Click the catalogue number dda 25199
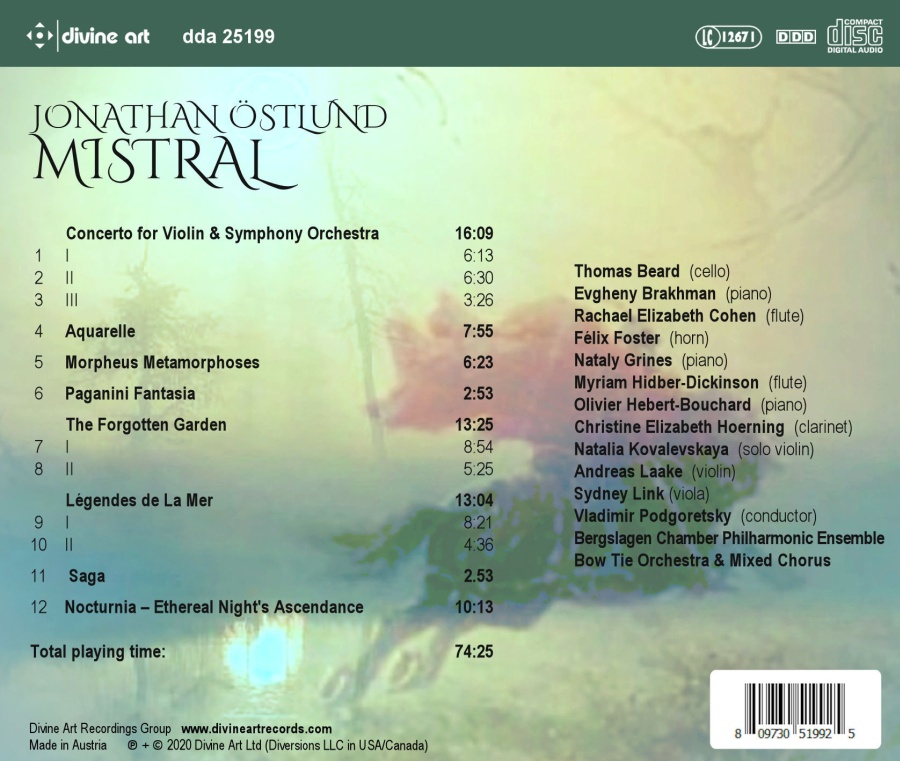The width and height of the screenshot is (900, 761). [228, 37]
